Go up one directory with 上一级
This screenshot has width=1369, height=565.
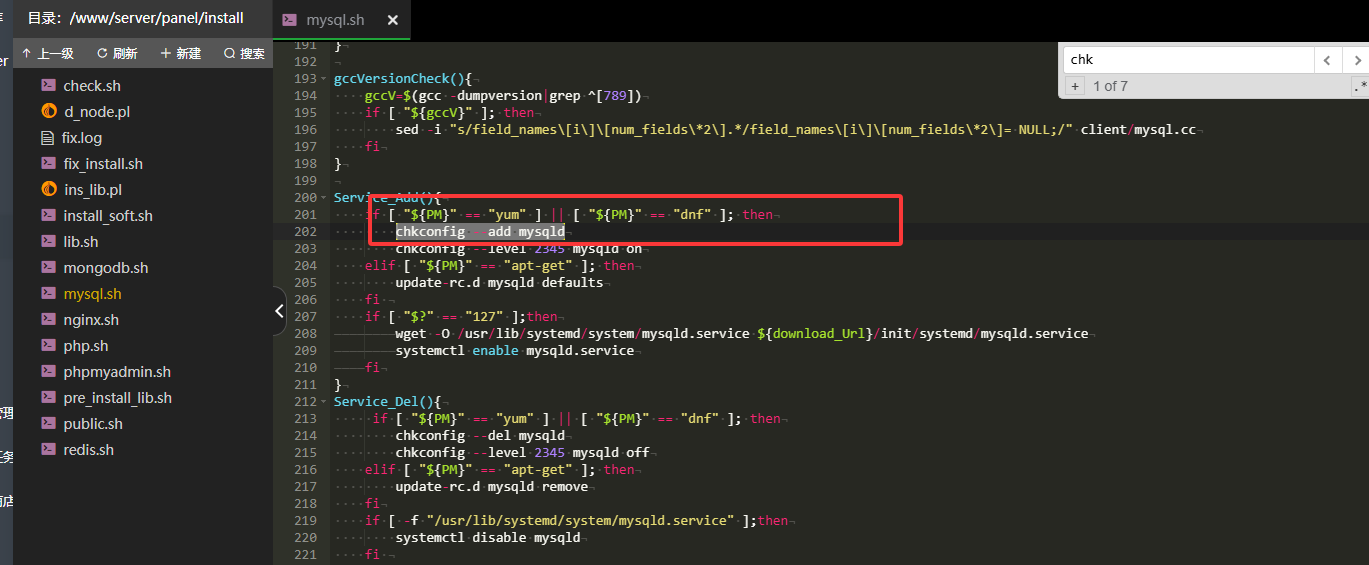click(47, 53)
